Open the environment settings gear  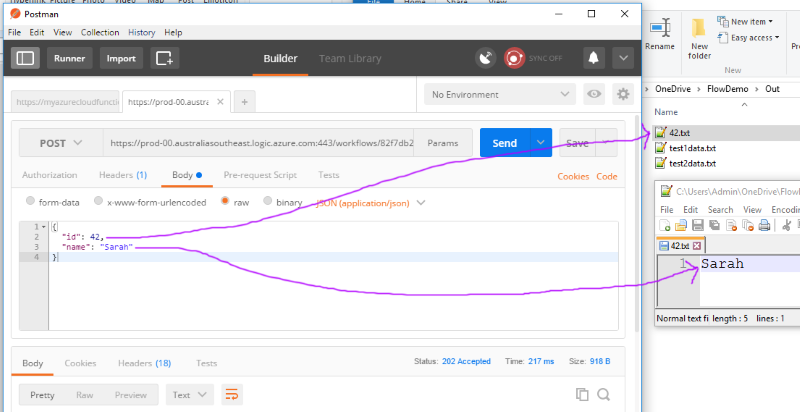(x=622, y=94)
